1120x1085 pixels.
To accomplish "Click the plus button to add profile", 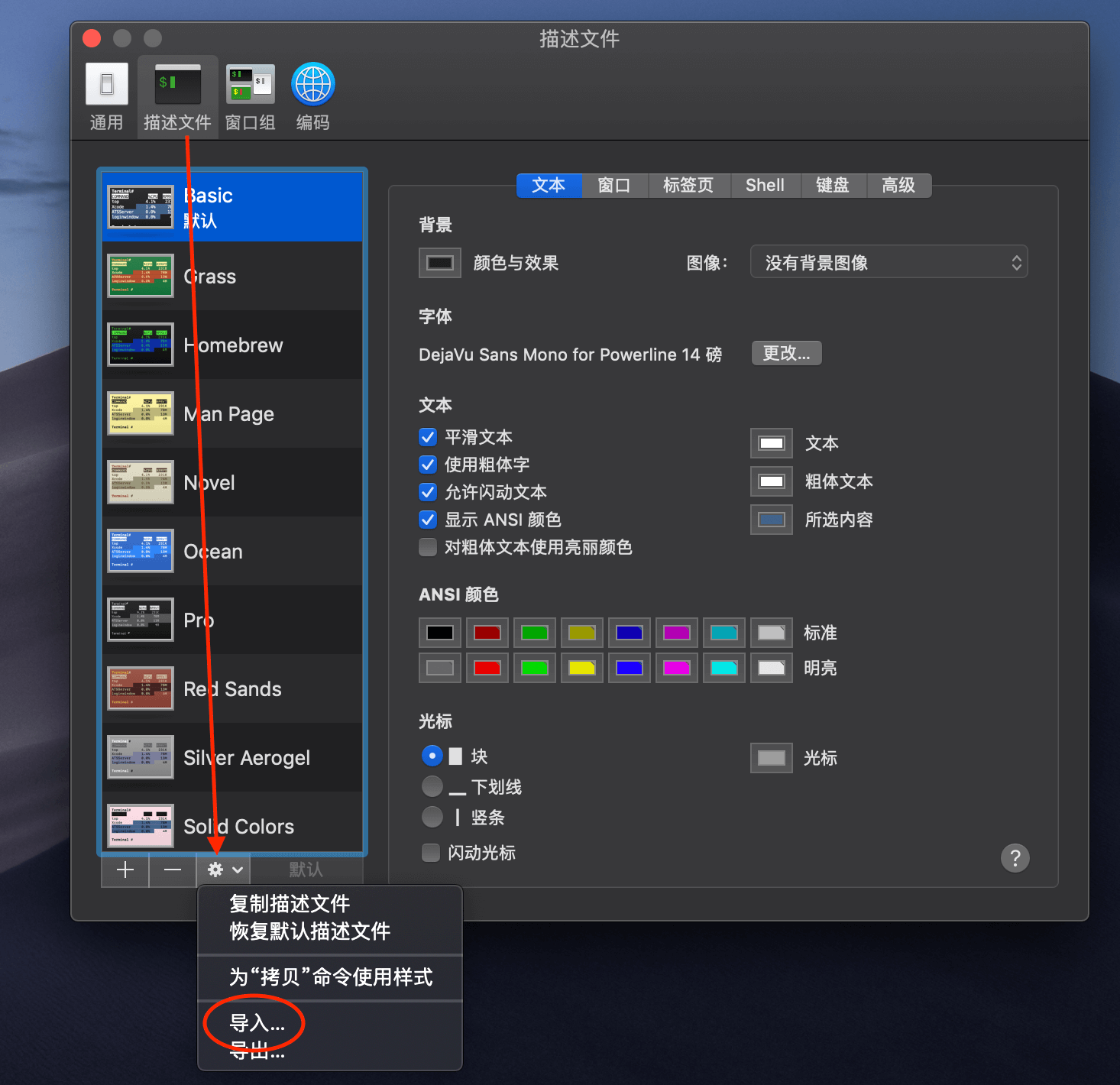I will click(125, 870).
